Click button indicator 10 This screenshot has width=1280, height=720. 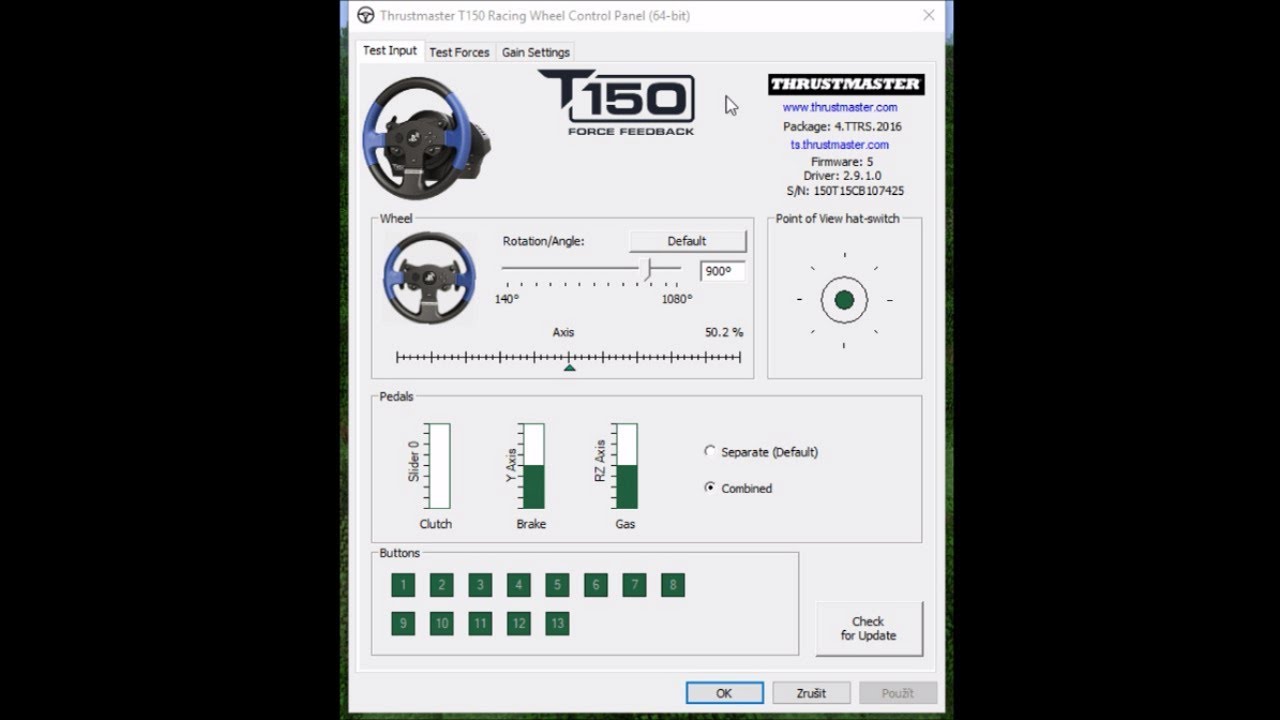point(441,623)
